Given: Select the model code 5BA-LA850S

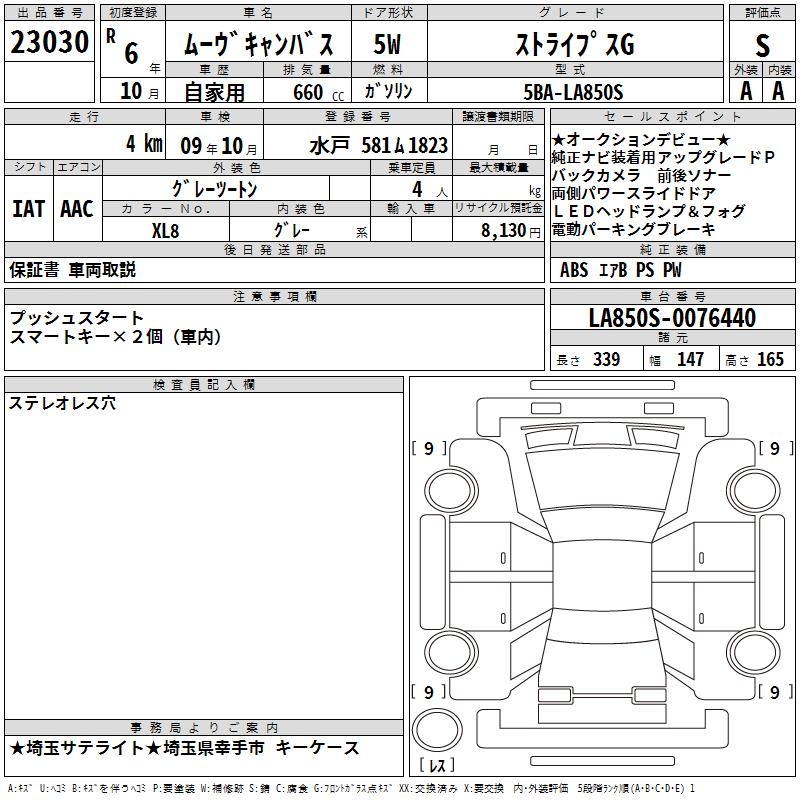Looking at the screenshot, I should point(573,92).
